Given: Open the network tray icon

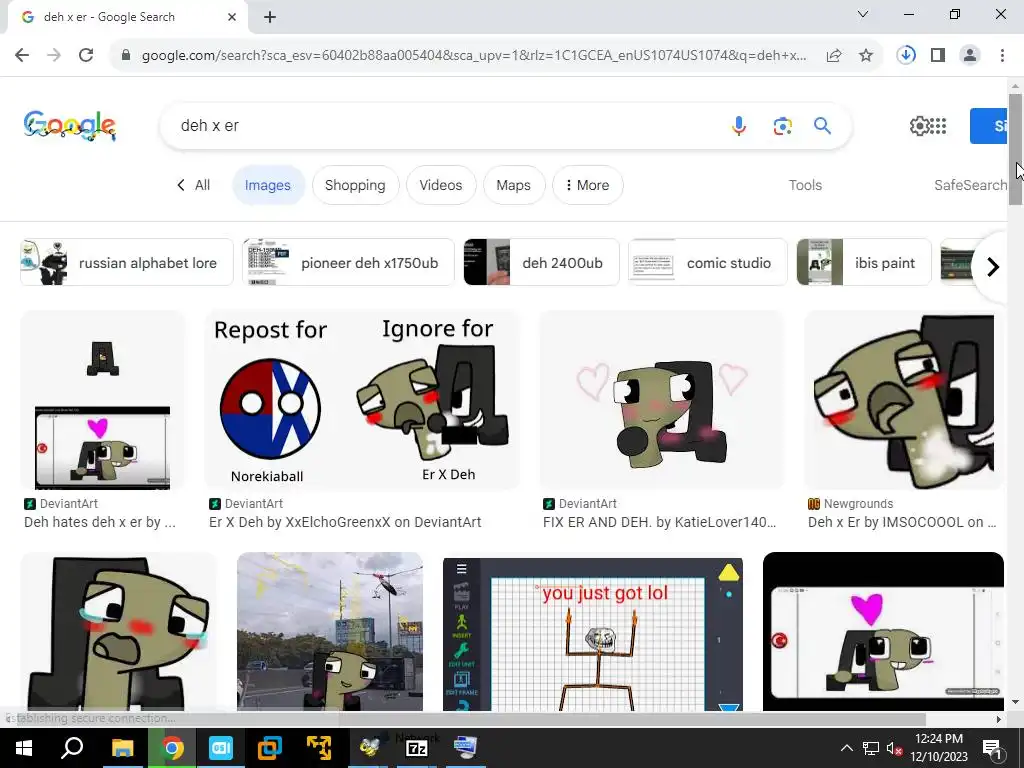Looking at the screenshot, I should pyautogui.click(x=871, y=748).
